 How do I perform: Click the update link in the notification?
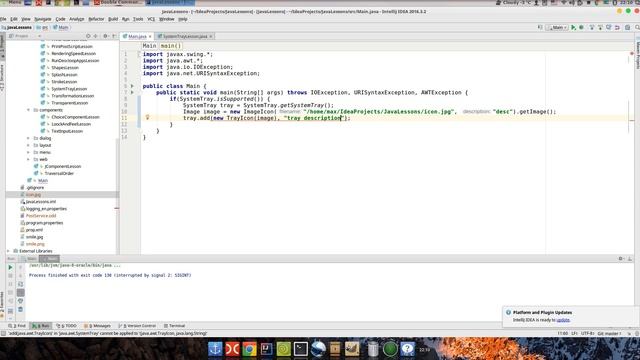pos(563,320)
